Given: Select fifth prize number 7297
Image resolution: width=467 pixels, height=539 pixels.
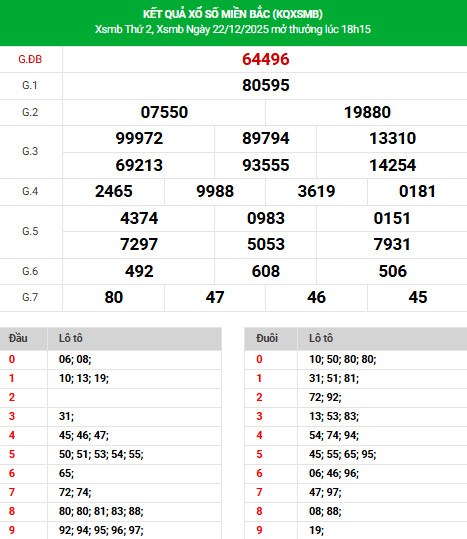Looking at the screenshot, I should [139, 244].
